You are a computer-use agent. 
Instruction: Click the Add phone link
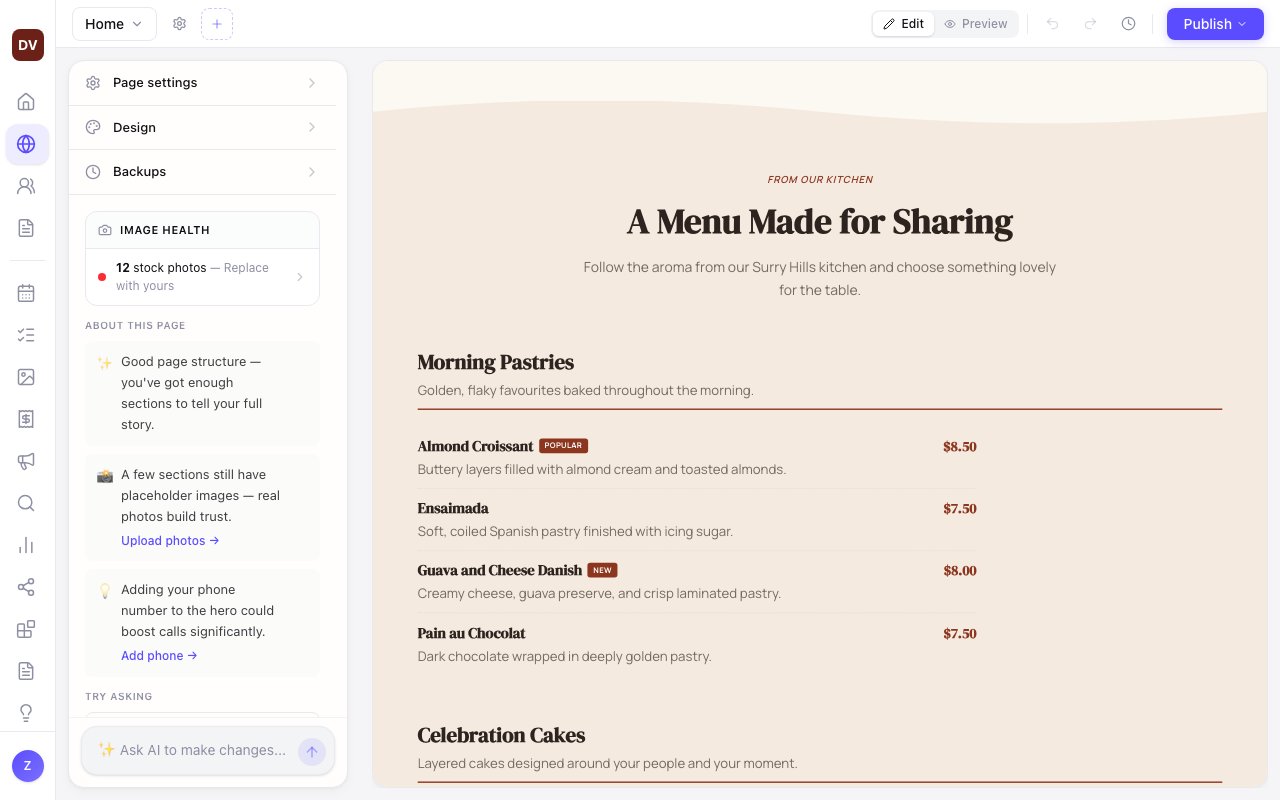pyautogui.click(x=159, y=656)
